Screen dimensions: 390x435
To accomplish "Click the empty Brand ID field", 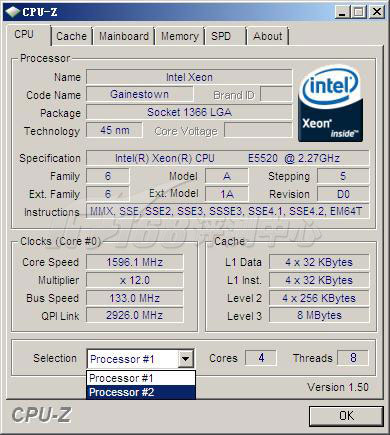I will (276, 95).
